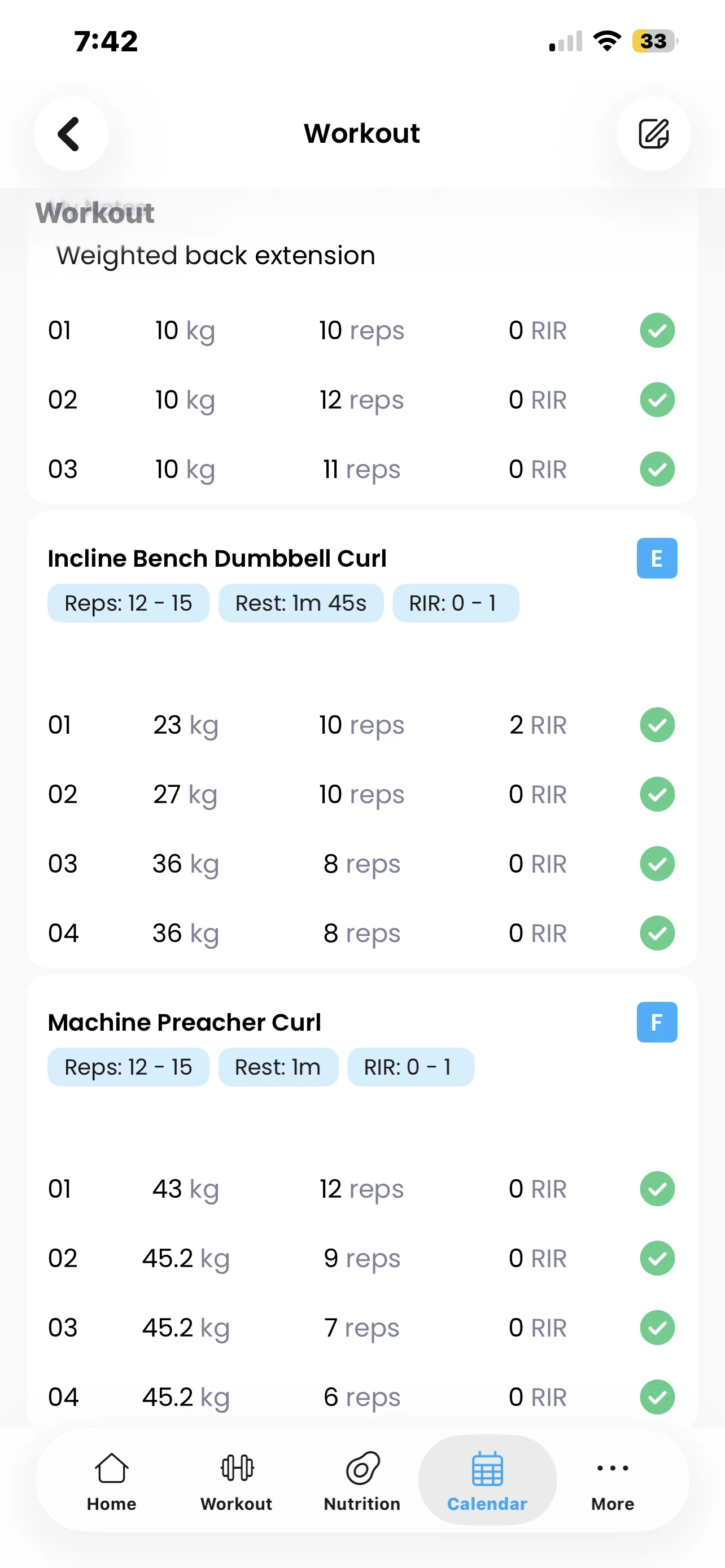Screen dimensions: 725x1568
Task: Toggle checkmark for 23 kg dumbbell curl set
Action: coord(657,725)
